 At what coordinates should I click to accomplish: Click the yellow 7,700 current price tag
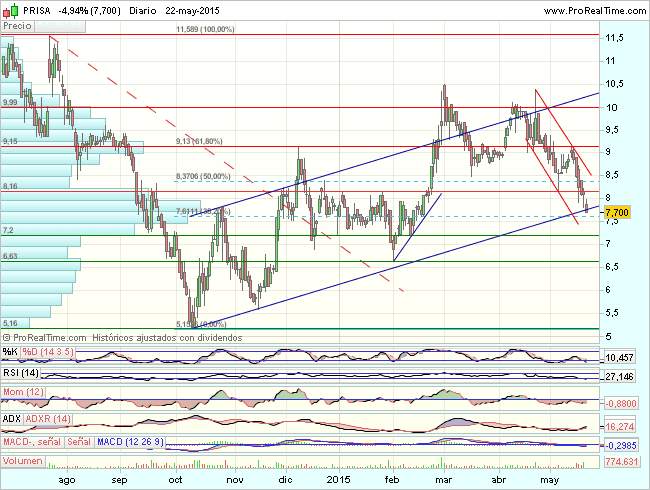[x=617, y=212]
